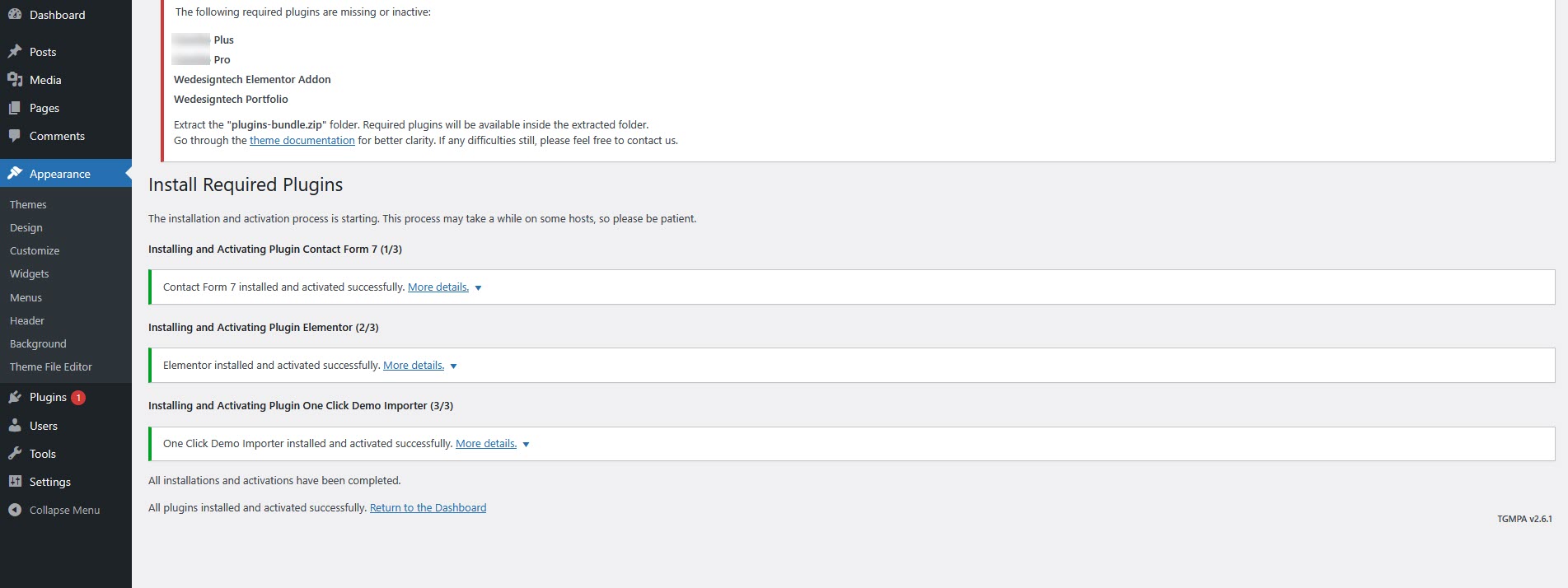The image size is (1568, 588).
Task: Open the theme documentation link
Action: pos(302,141)
